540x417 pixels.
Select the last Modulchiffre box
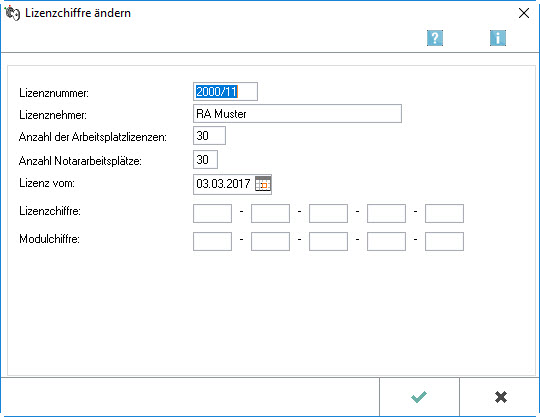click(444, 241)
